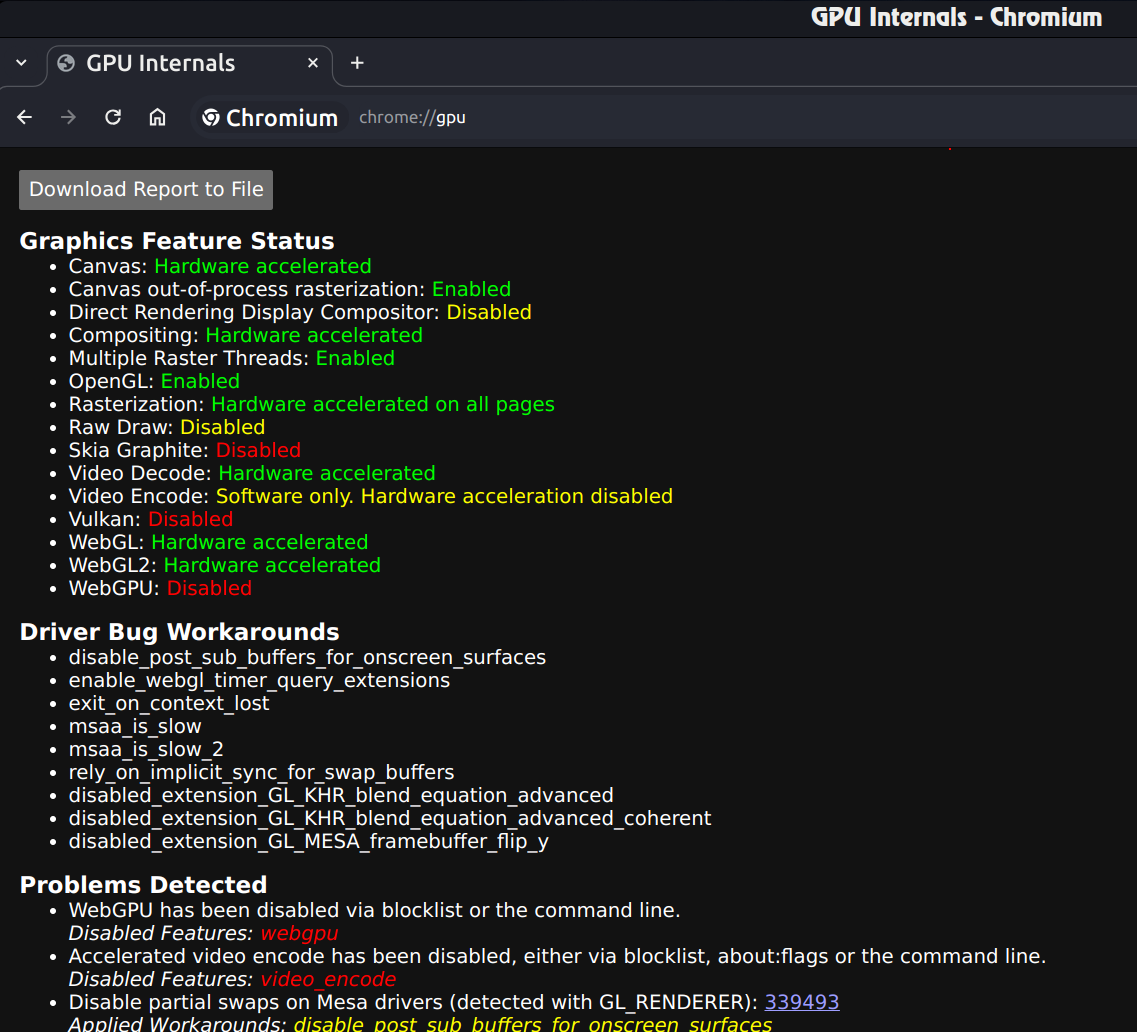1137x1032 pixels.
Task: Click the Driver Bug Workarounds heading
Action: click(180, 632)
